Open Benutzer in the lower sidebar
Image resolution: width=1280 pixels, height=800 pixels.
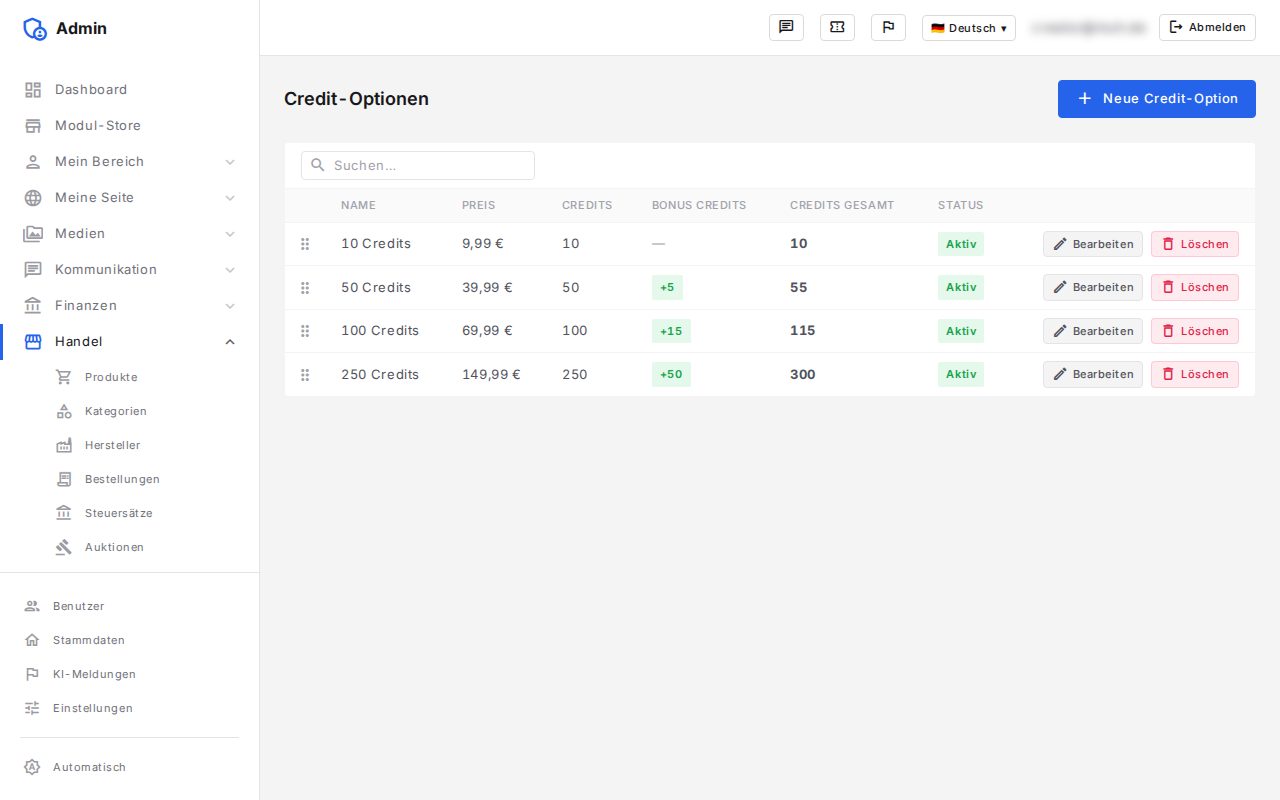(129, 606)
